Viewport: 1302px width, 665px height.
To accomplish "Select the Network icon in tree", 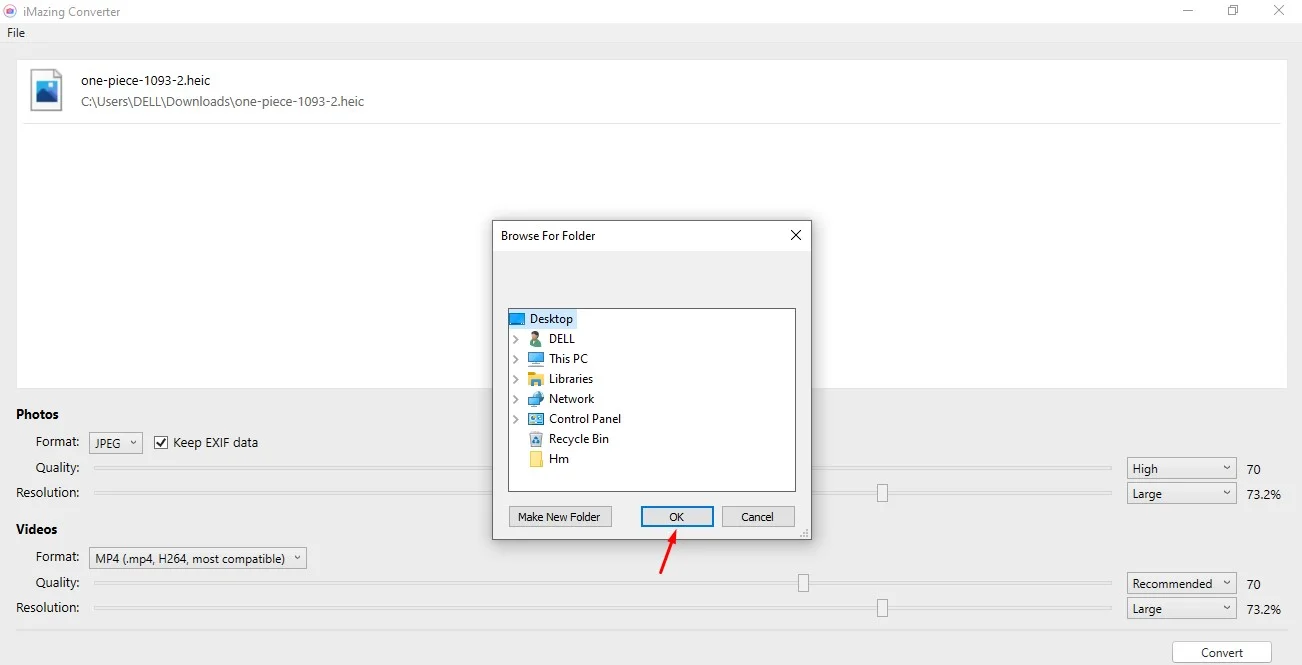I will tap(536, 399).
